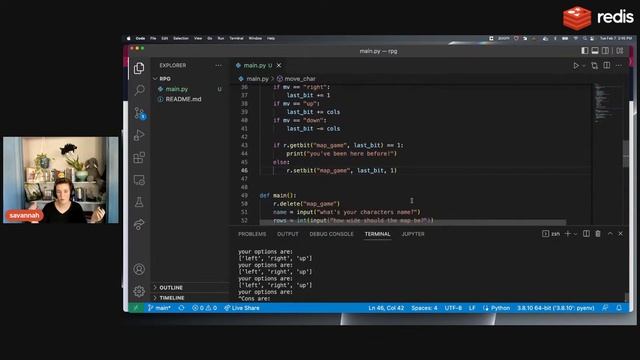The width and height of the screenshot is (640, 360).
Task: Run the Python file with the play button
Action: (576, 65)
